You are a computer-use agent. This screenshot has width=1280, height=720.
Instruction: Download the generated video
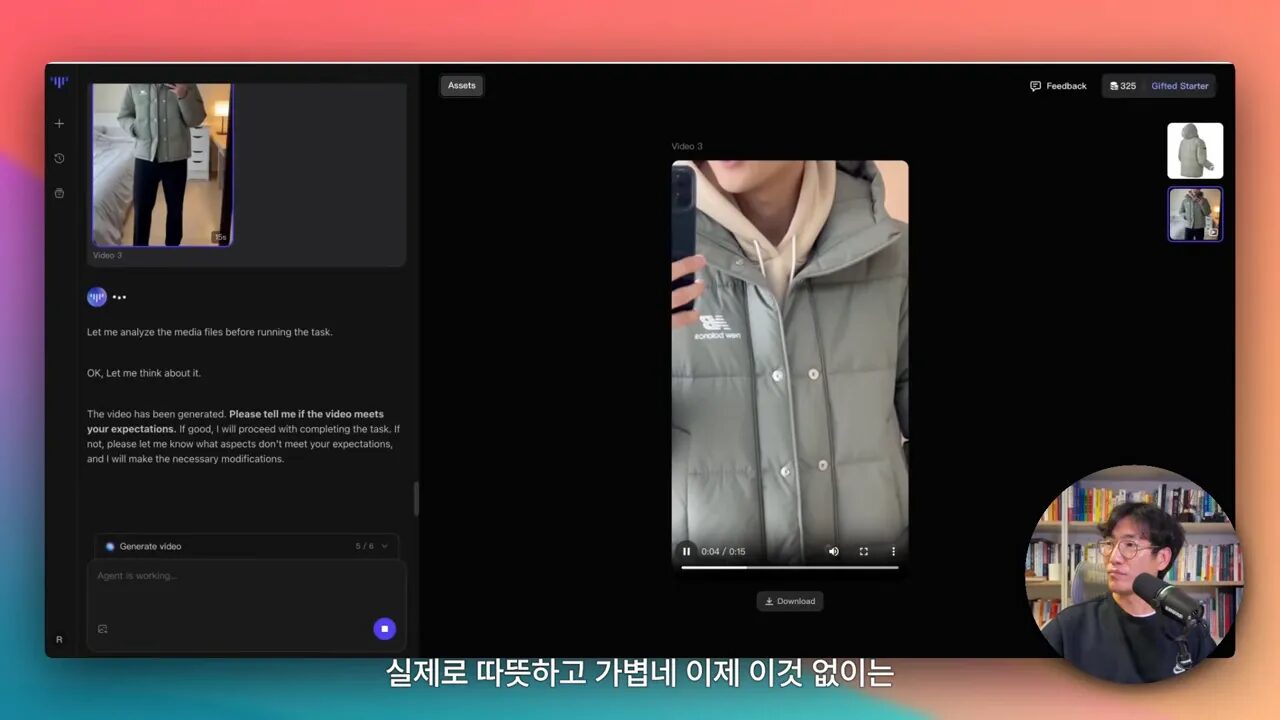click(x=790, y=601)
